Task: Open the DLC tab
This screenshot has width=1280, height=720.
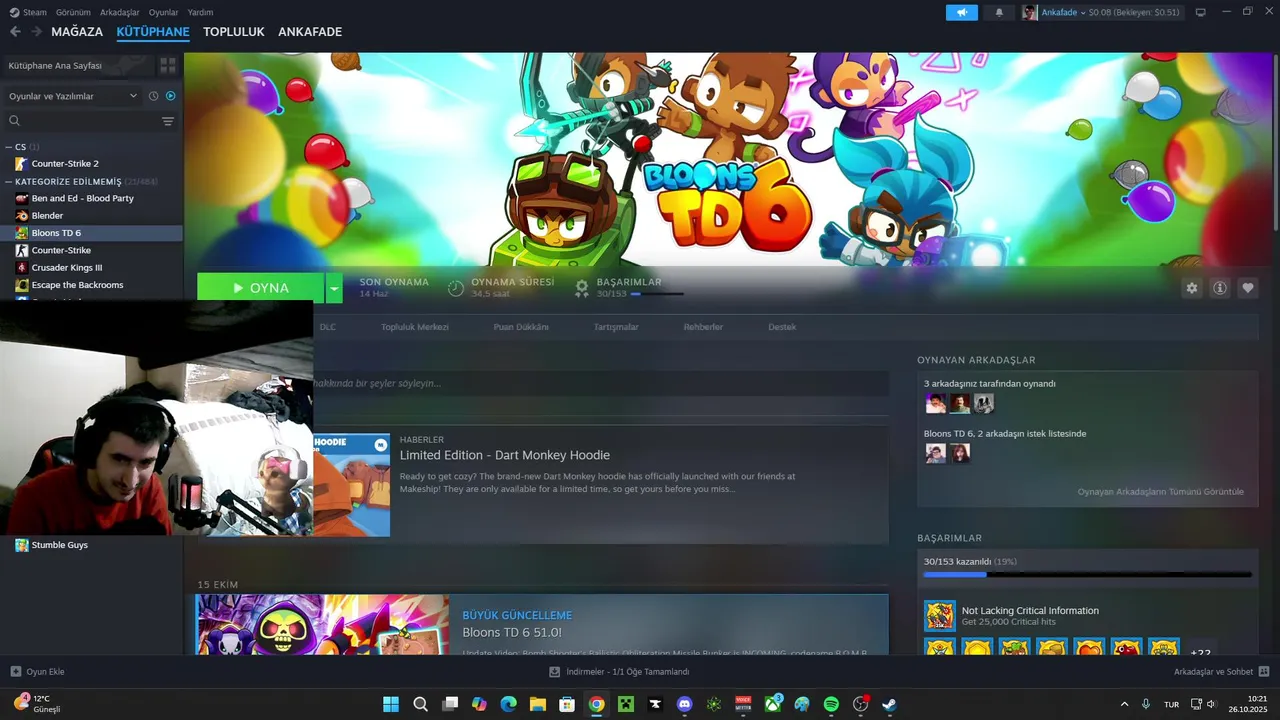Action: coord(328,327)
